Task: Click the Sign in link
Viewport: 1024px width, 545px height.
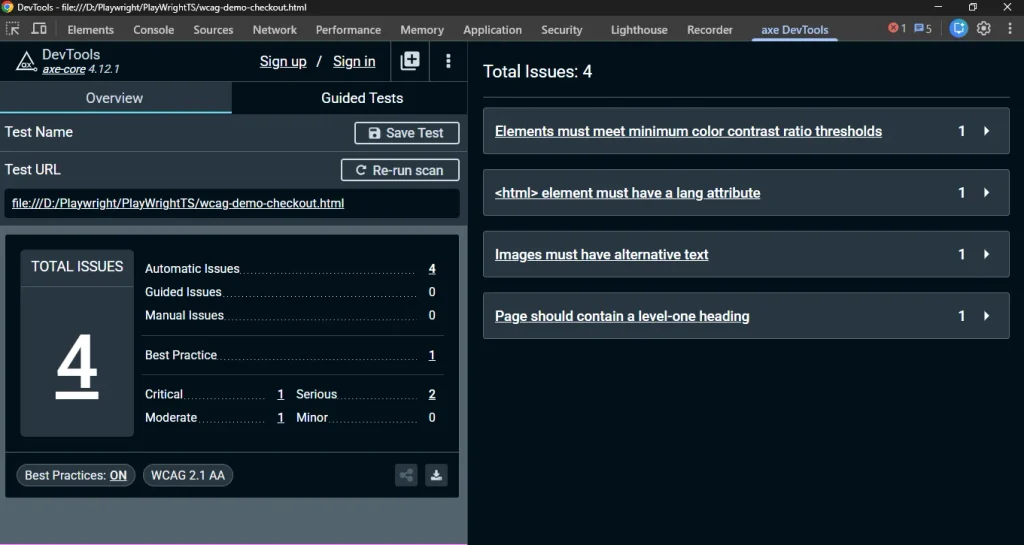Action: click(354, 61)
